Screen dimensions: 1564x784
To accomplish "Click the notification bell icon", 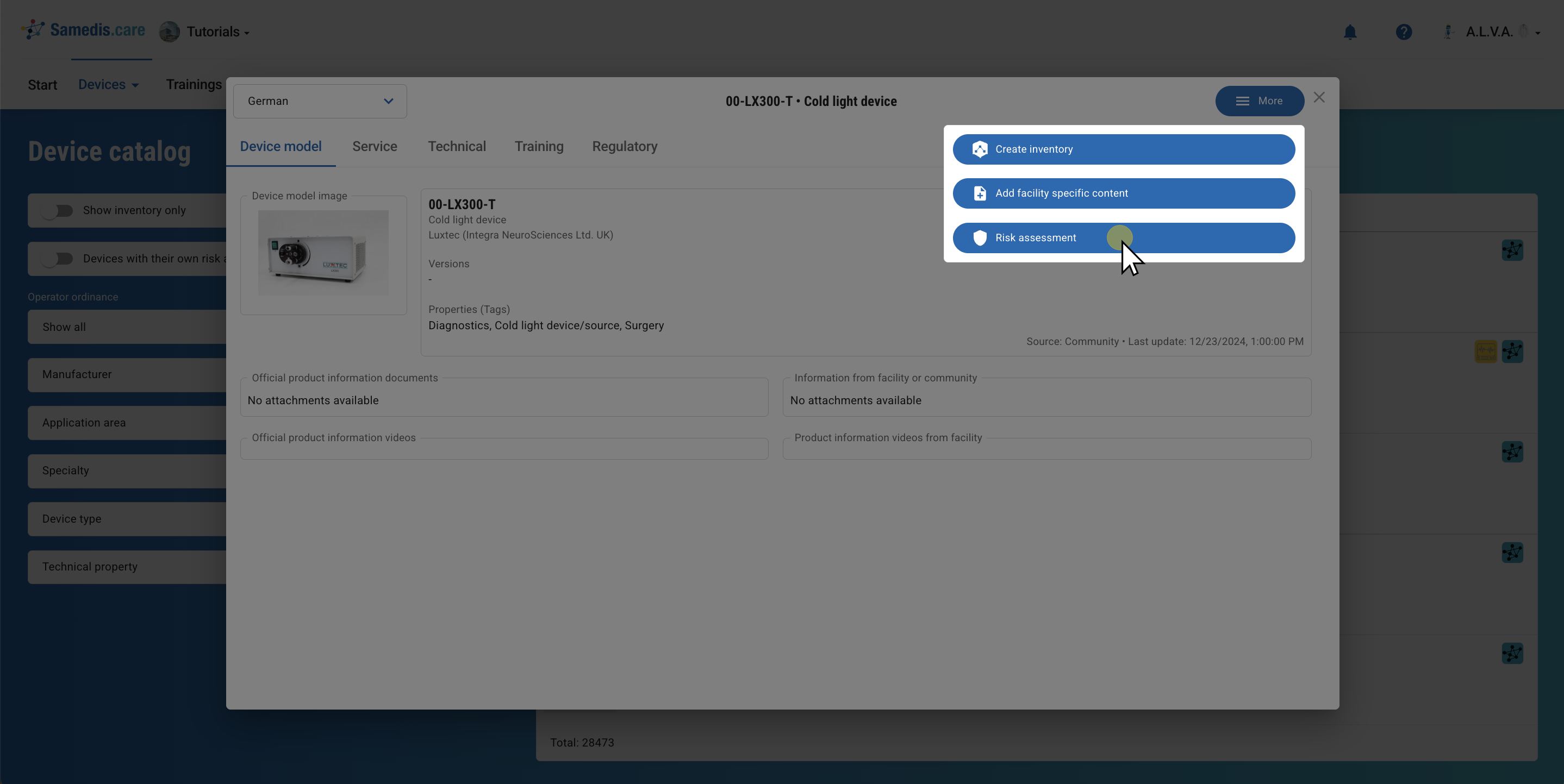I will 1350,32.
